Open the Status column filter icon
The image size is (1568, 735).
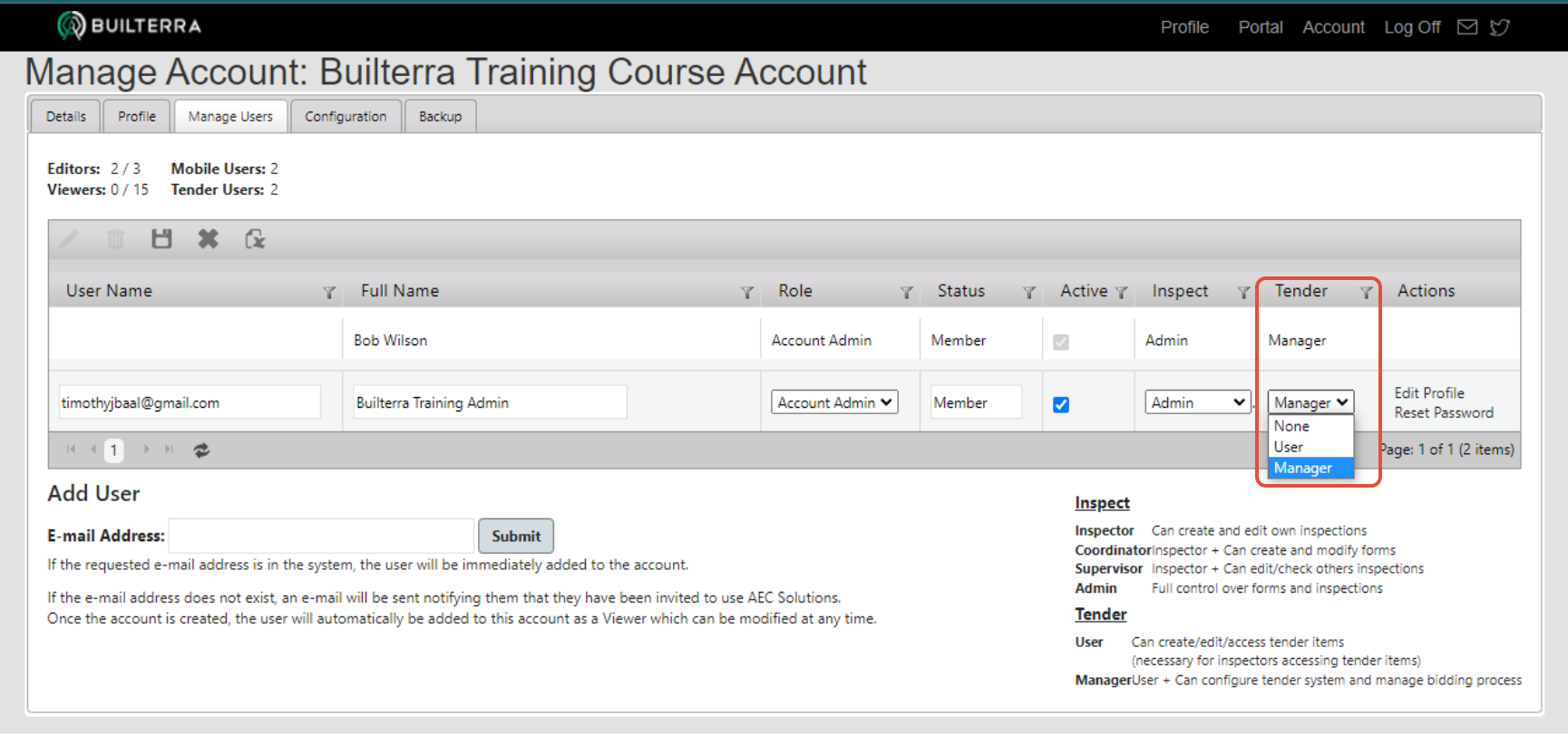point(1029,292)
